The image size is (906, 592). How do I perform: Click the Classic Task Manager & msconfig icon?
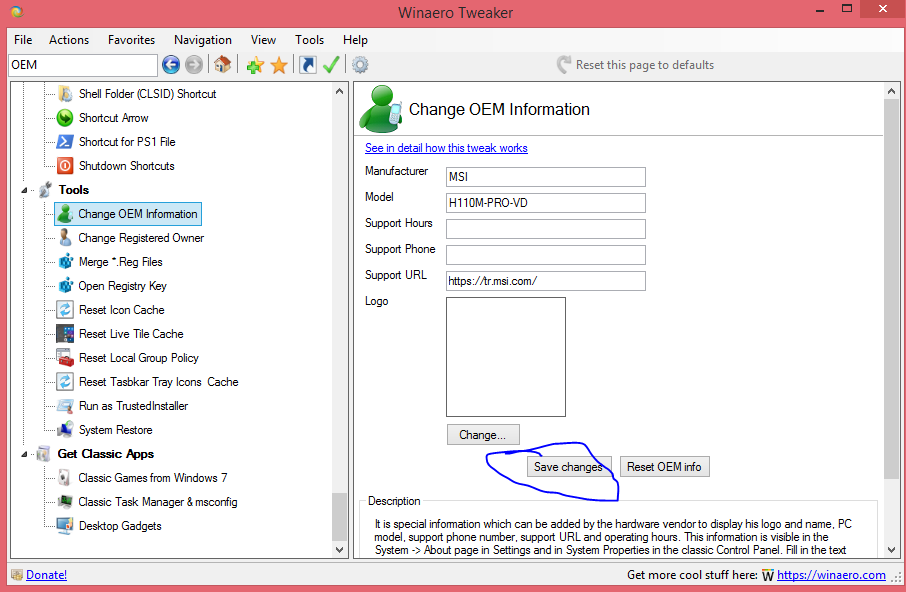65,501
